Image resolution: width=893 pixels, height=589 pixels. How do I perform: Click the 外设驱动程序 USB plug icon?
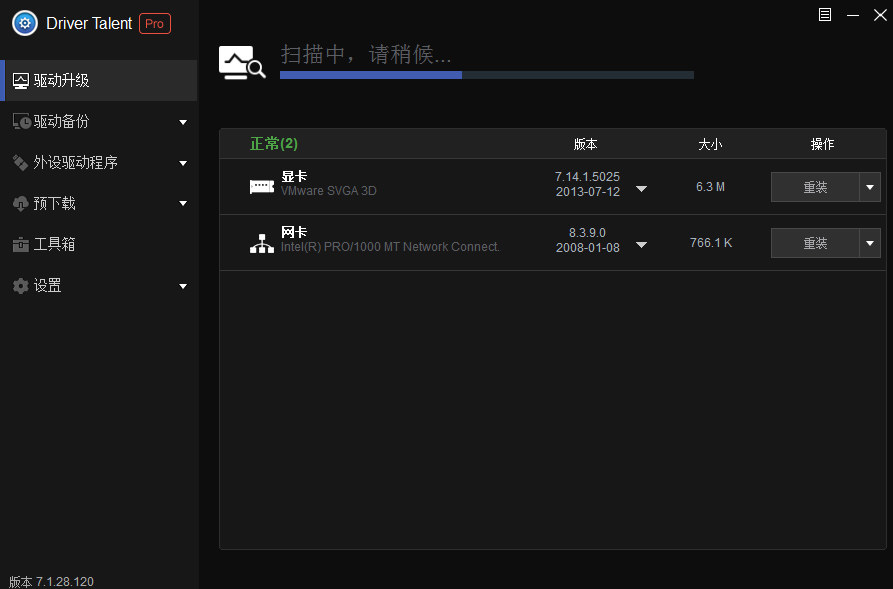(x=21, y=162)
